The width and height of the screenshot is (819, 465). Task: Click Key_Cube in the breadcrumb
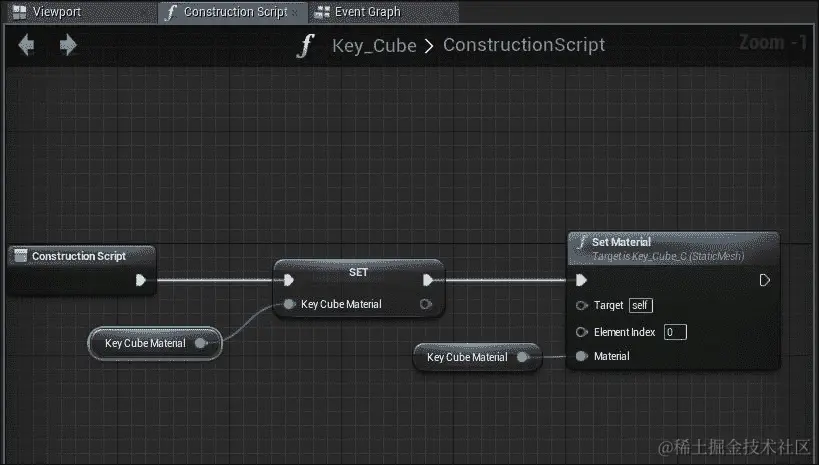coord(374,45)
